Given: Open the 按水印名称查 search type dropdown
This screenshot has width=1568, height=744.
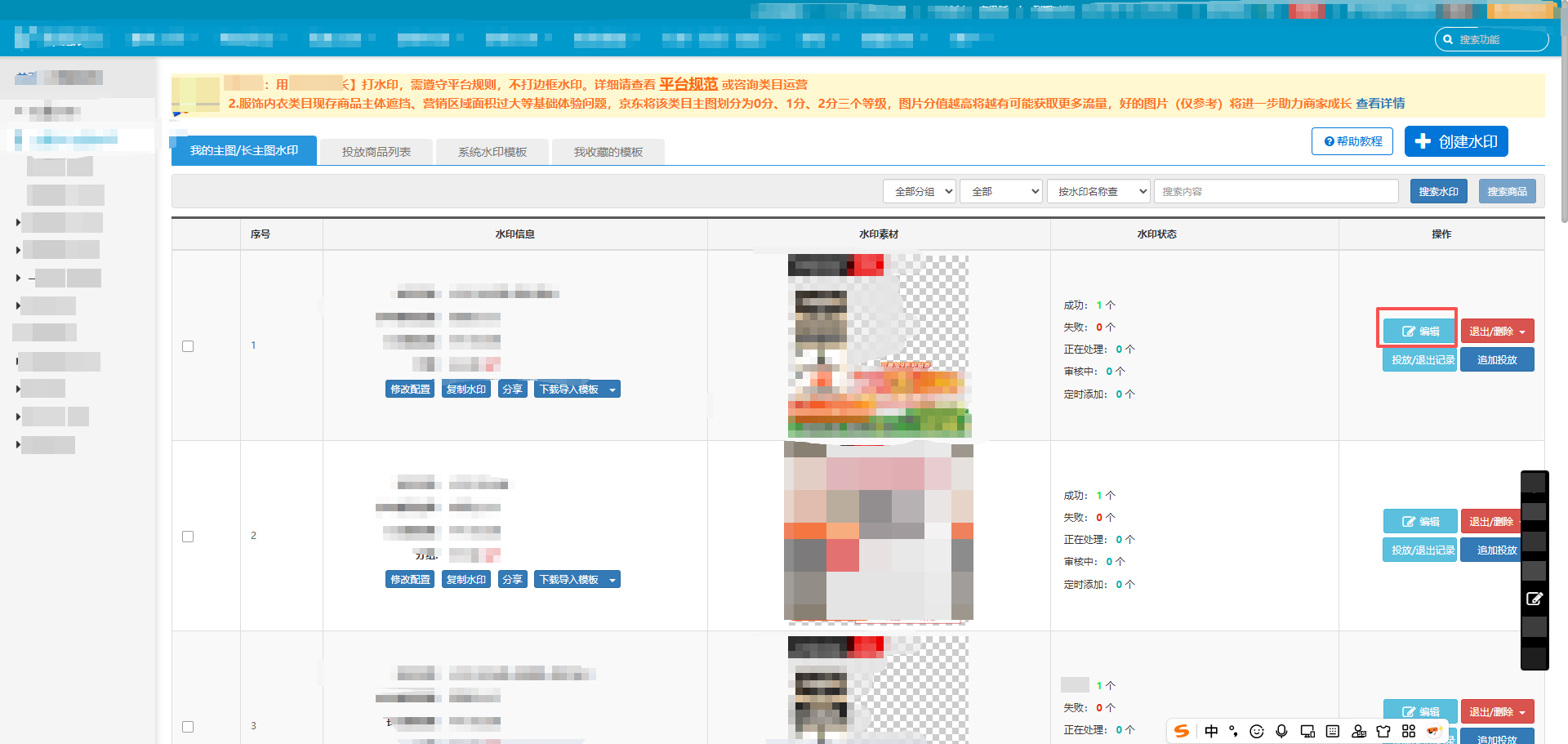Looking at the screenshot, I should (x=1098, y=191).
